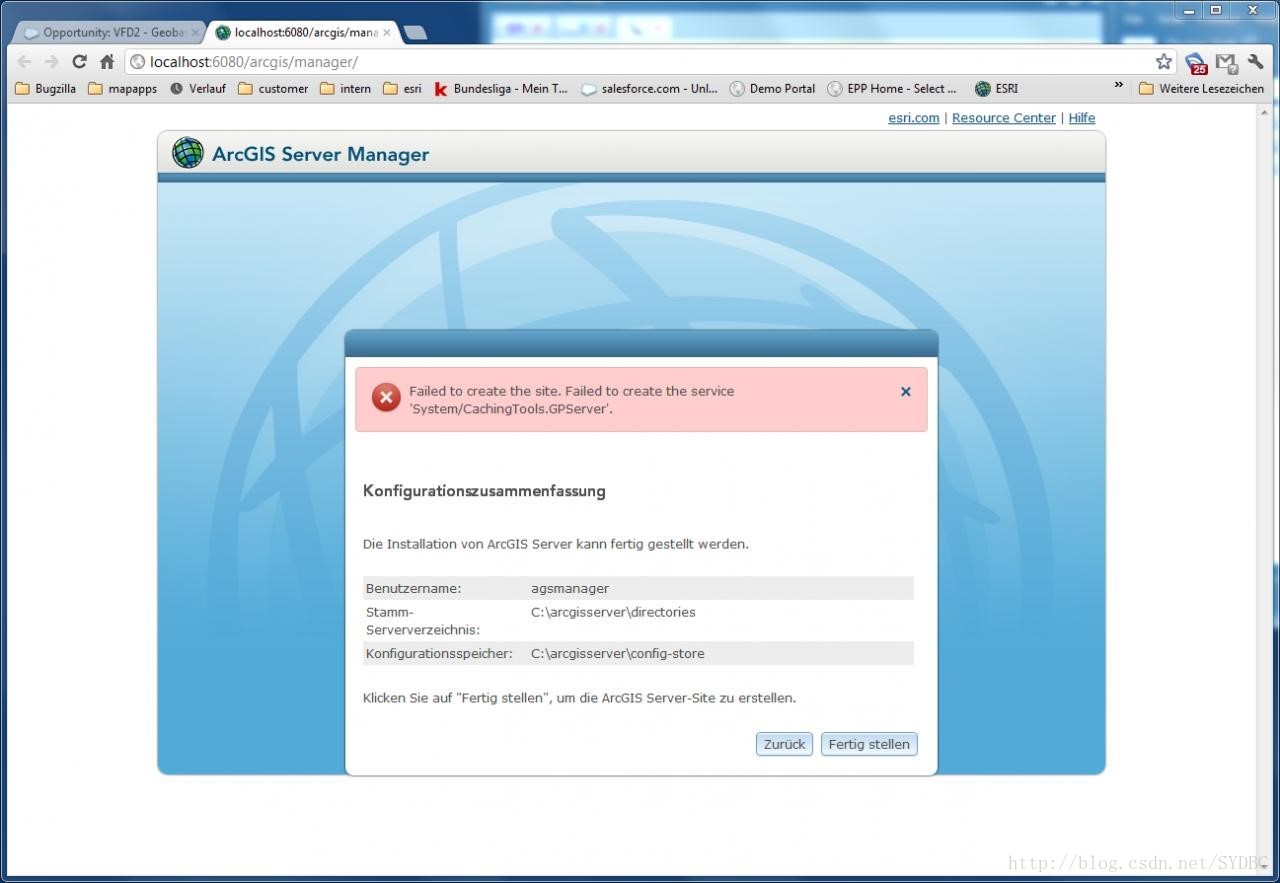This screenshot has height=883, width=1280.
Task: Close the Opportunity VFD2 tab
Action: click(x=195, y=33)
